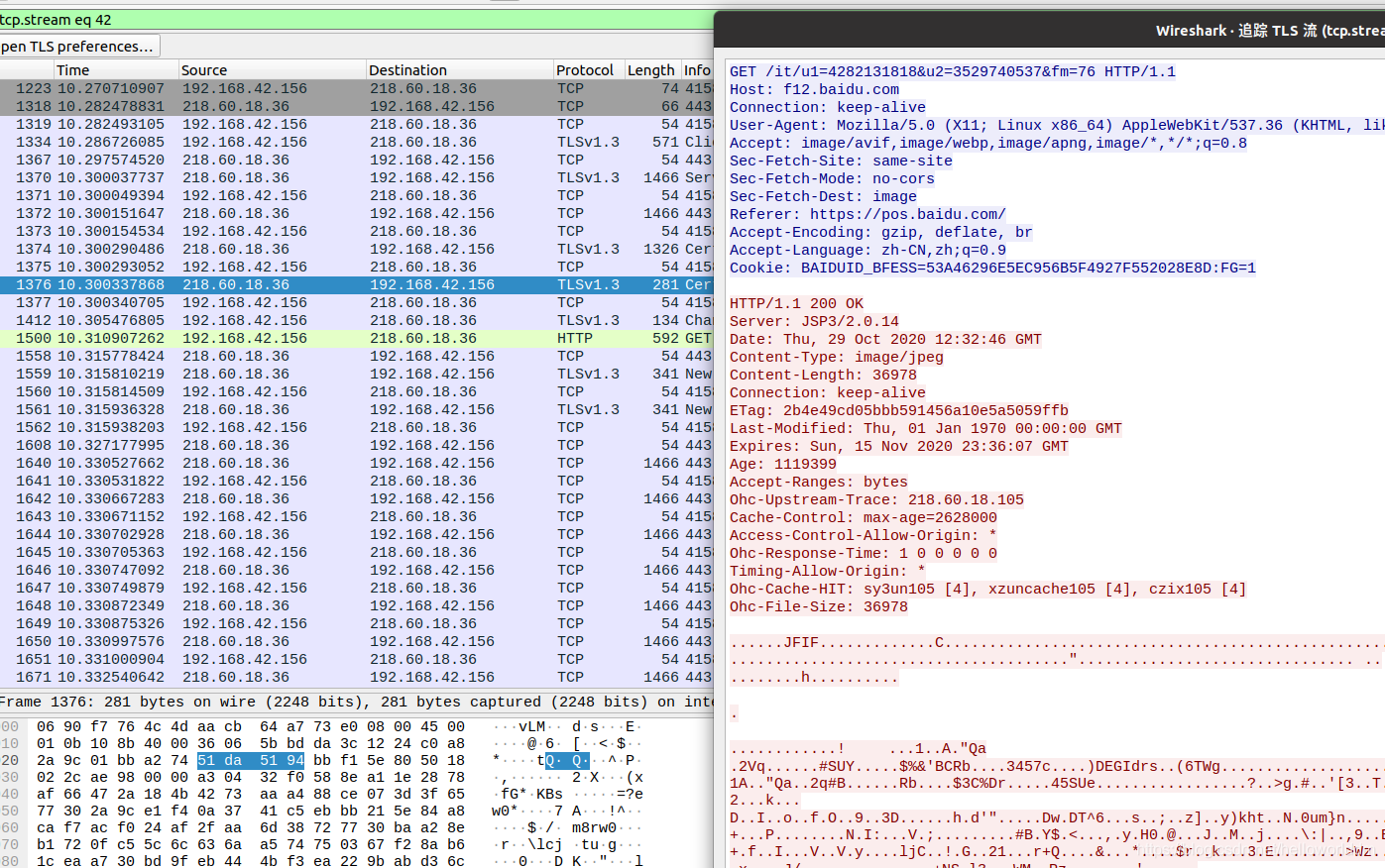Click the 'Age: 1119399' line

tap(783, 464)
